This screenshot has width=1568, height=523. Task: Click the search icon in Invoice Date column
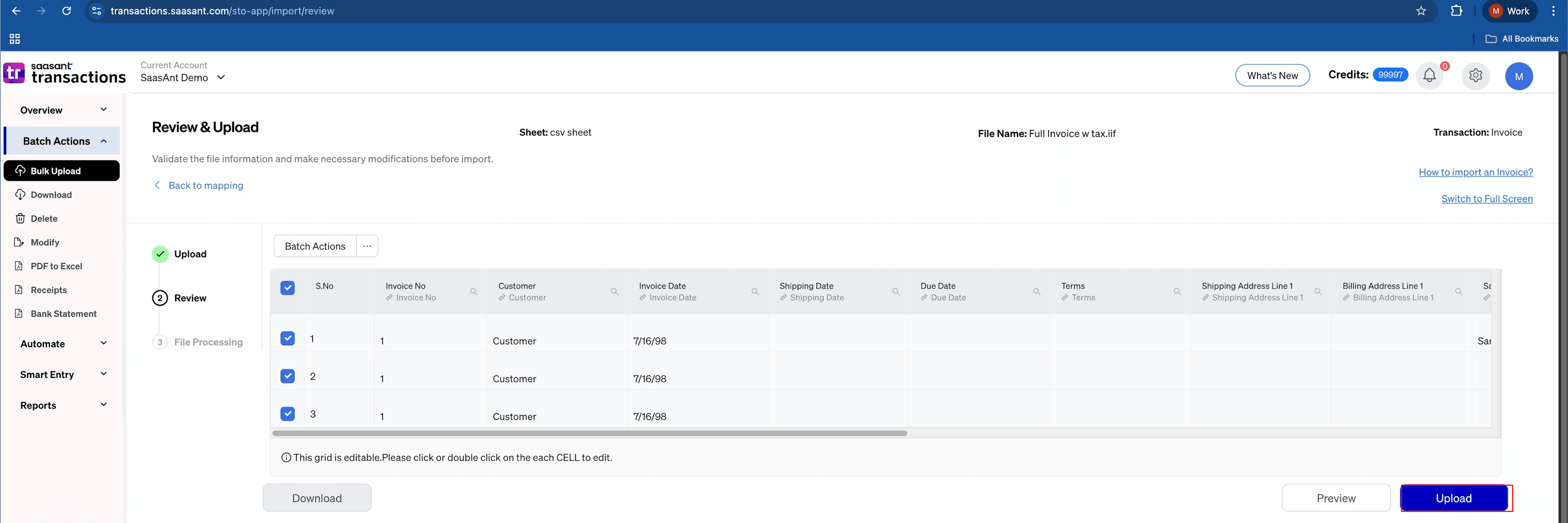click(x=755, y=292)
